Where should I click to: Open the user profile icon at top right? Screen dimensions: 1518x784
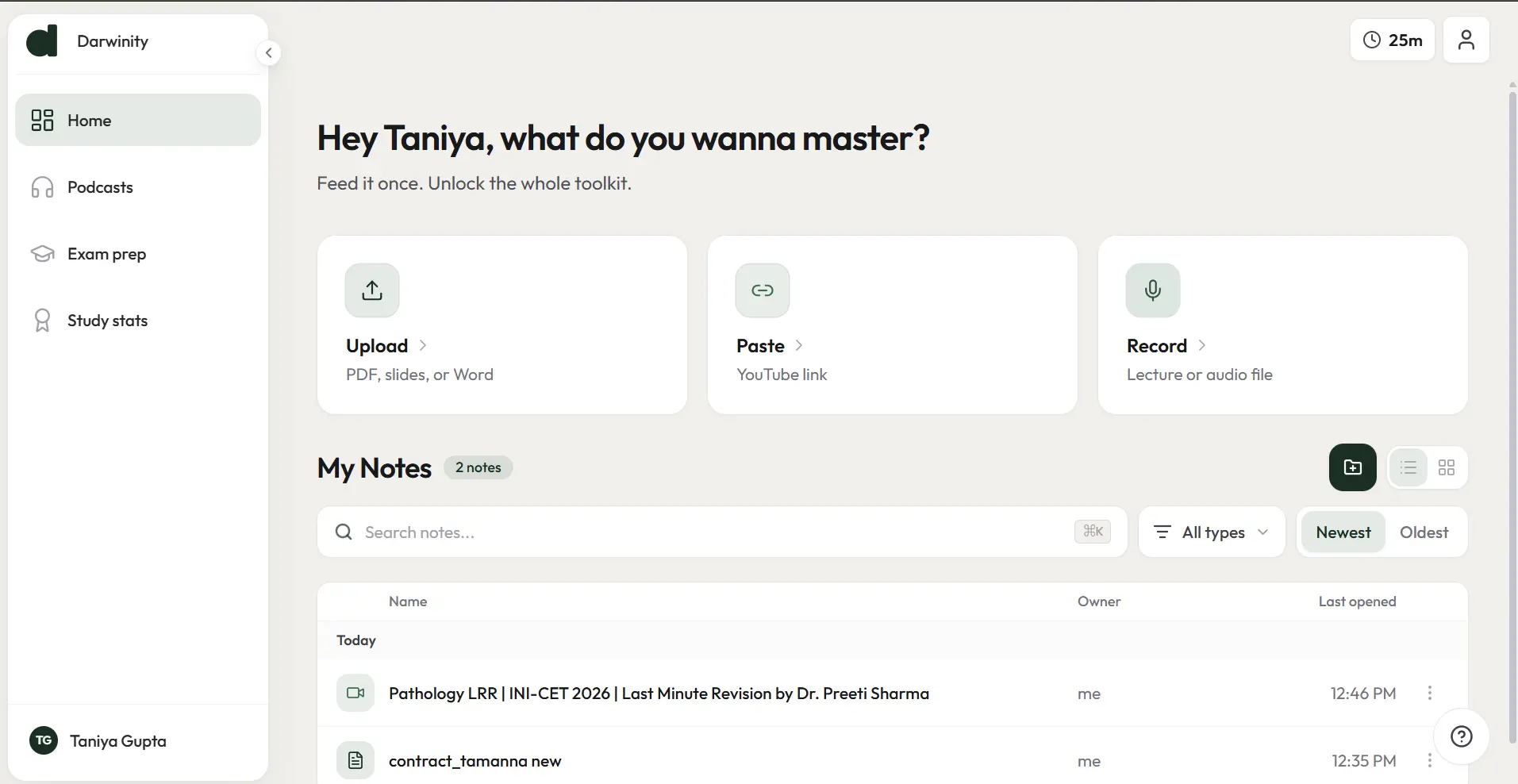click(x=1466, y=40)
